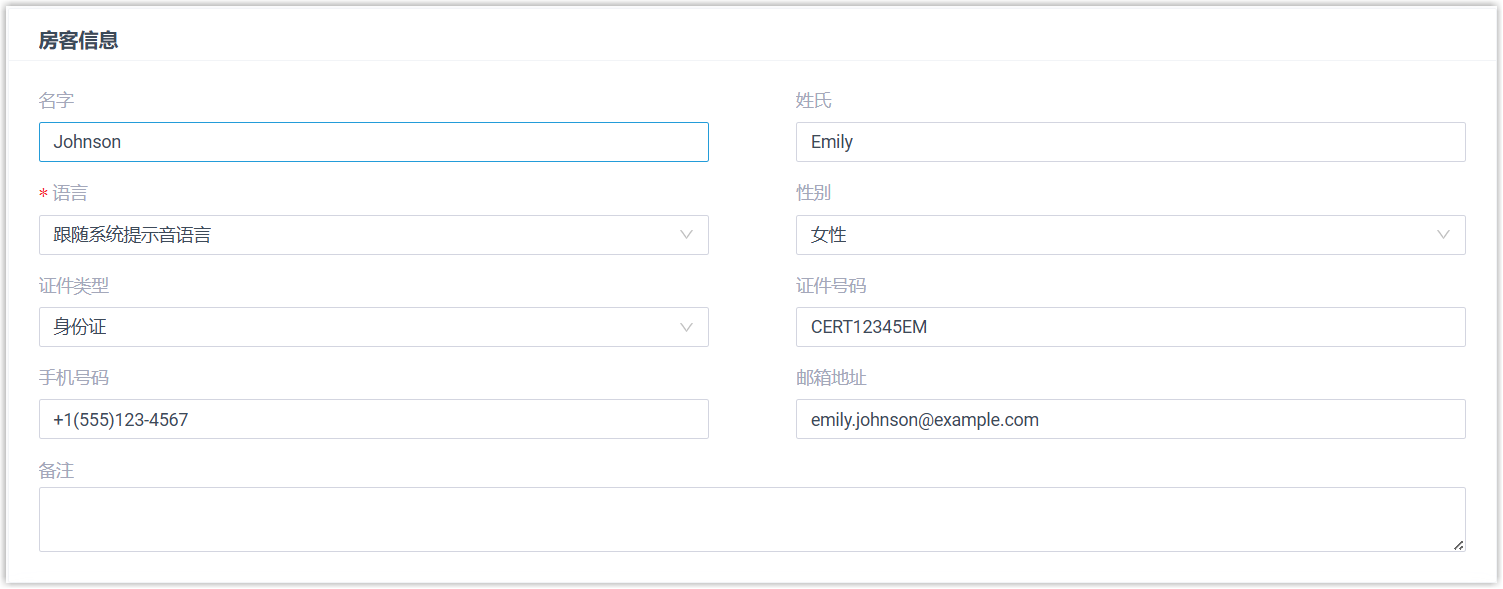Screen dimensions: 1503x589
Task: Click the 证件号码 field with CERT12345EM
Action: (x=1130, y=327)
